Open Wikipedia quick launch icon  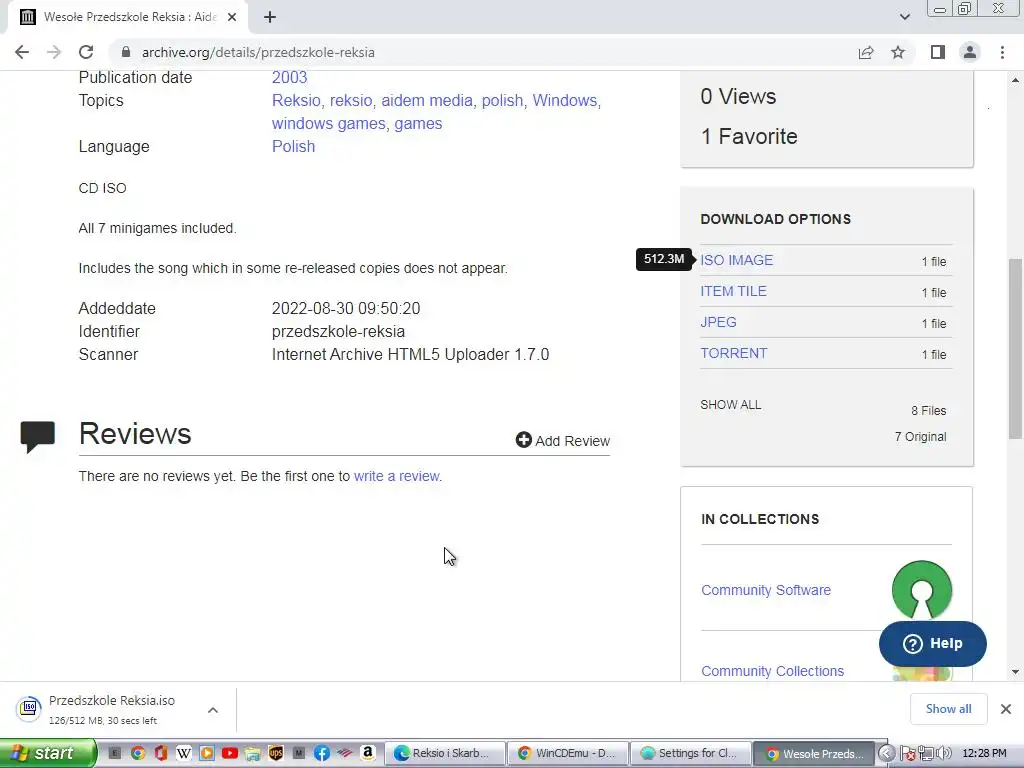coord(184,753)
